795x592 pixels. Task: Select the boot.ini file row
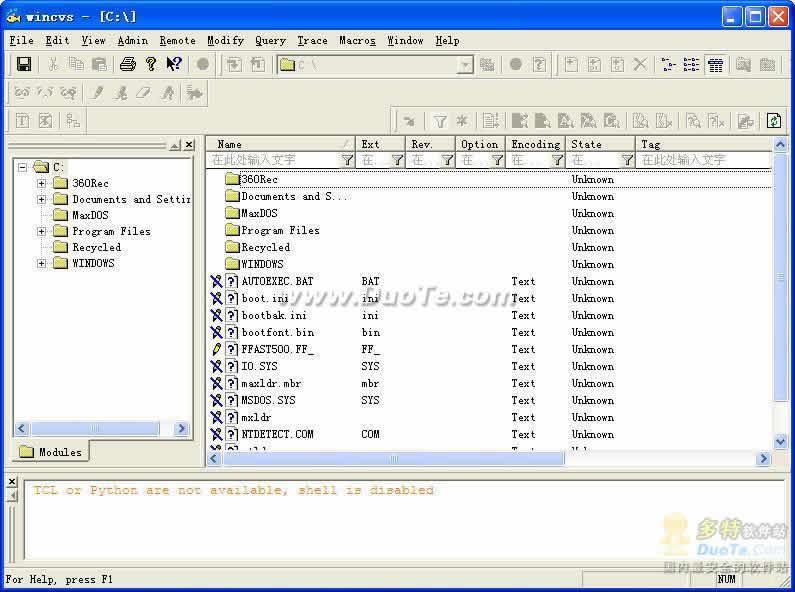[489, 298]
